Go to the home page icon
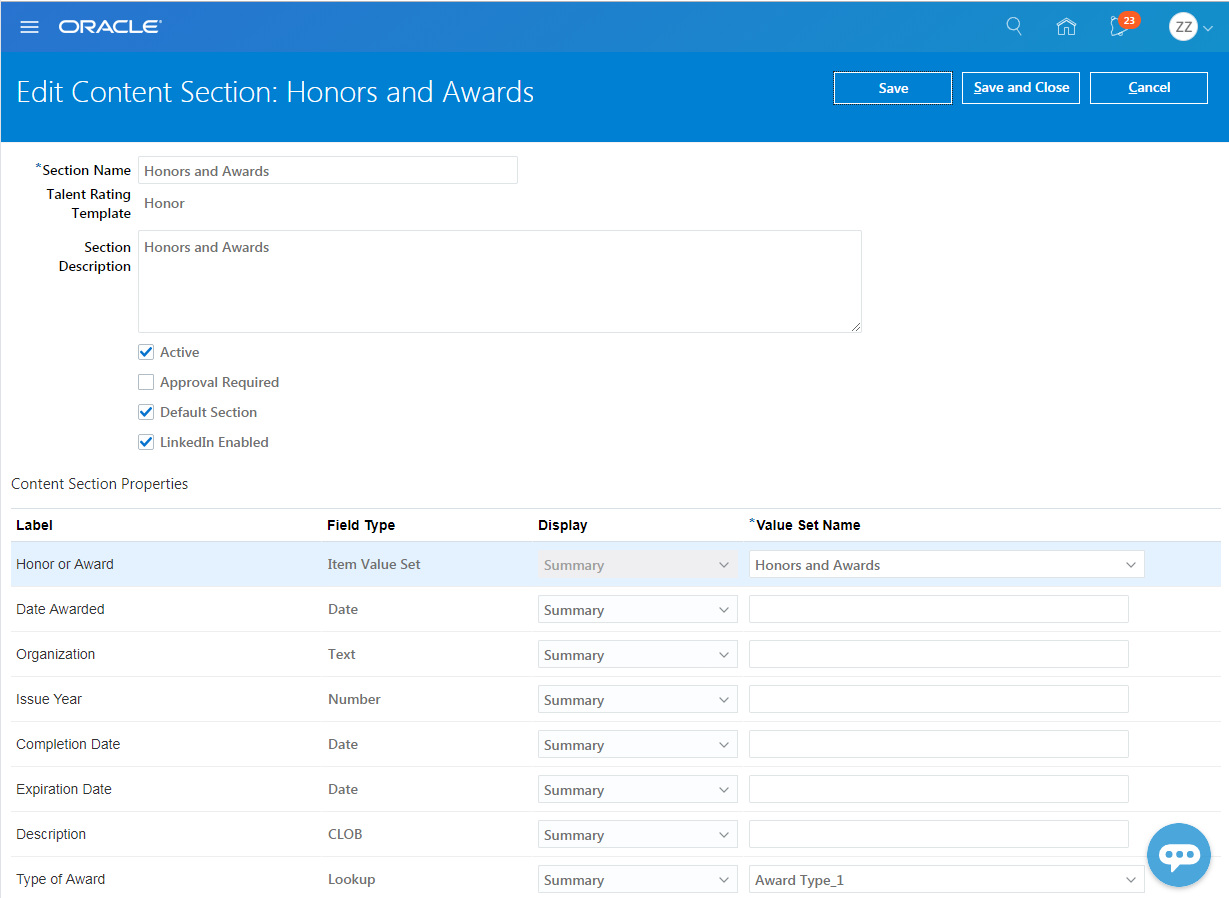1229x898 pixels. pos(1065,26)
